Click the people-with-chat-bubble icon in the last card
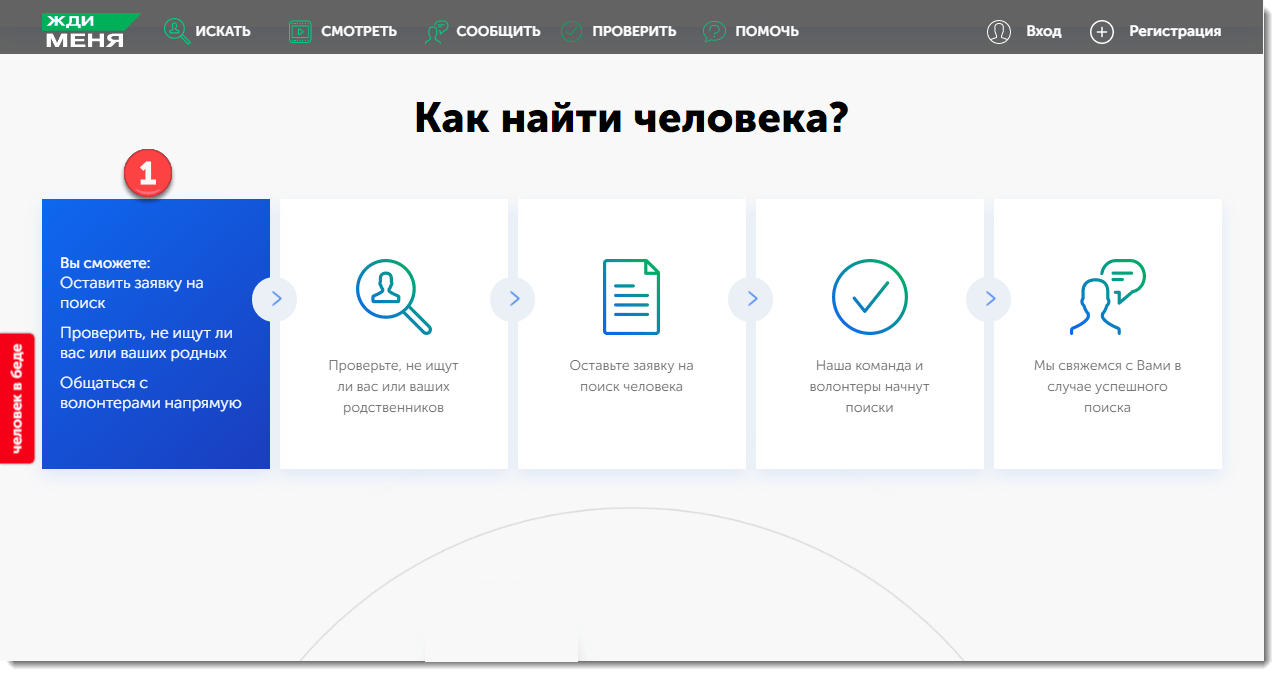 pyautogui.click(x=1107, y=297)
